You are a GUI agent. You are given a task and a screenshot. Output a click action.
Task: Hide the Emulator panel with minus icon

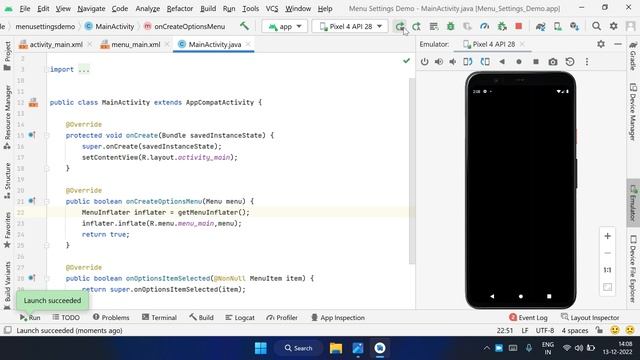point(618,44)
